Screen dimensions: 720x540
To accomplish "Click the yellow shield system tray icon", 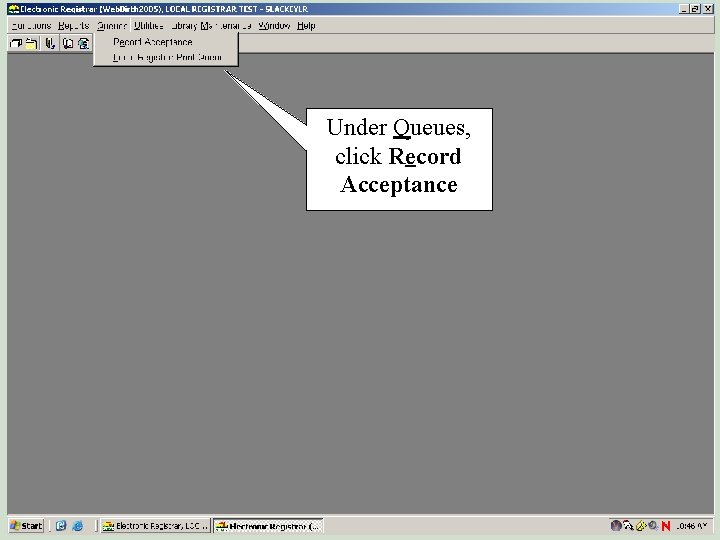I will coord(641,526).
